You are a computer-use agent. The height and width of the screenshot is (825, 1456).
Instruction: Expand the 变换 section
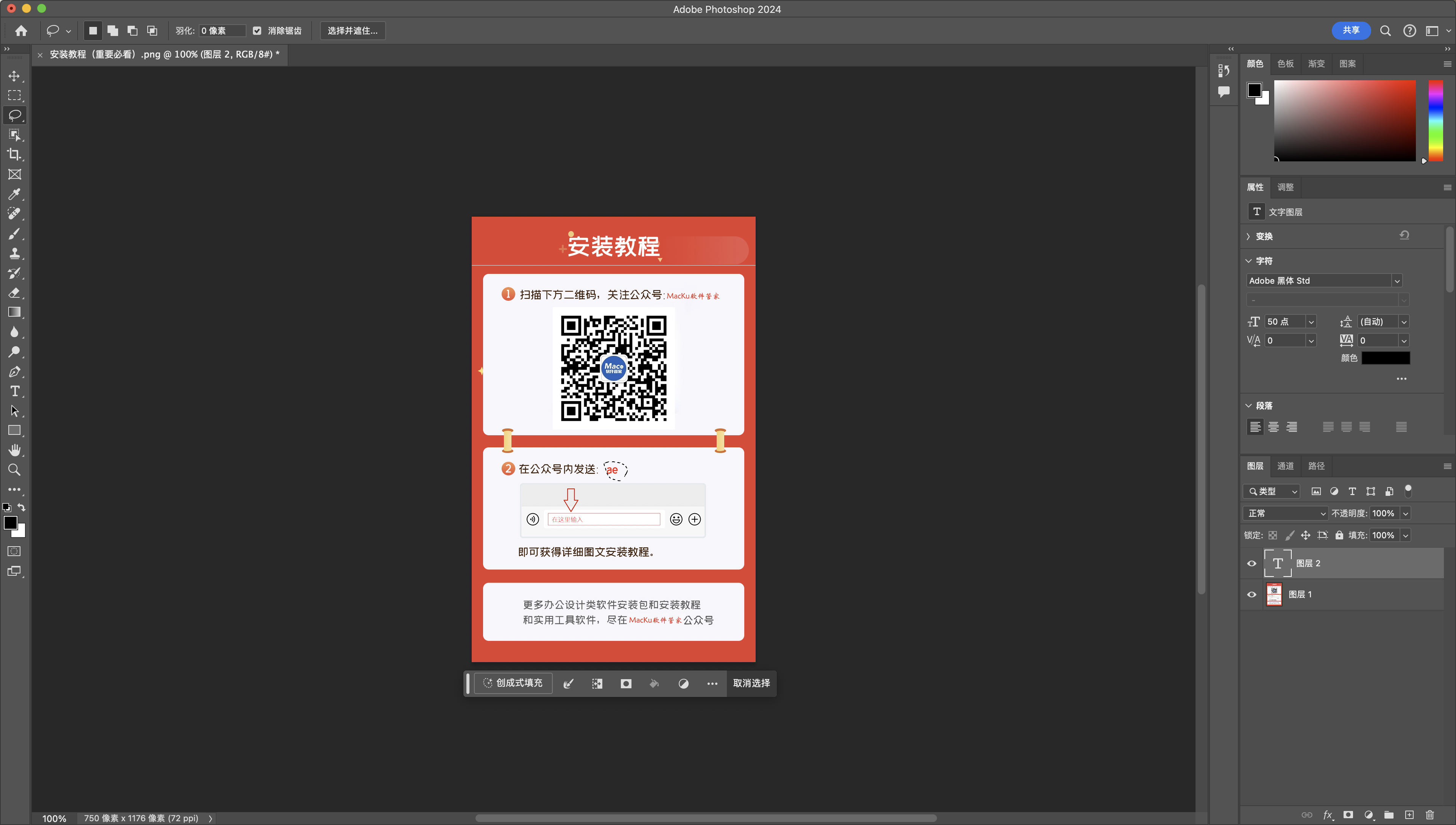point(1248,236)
